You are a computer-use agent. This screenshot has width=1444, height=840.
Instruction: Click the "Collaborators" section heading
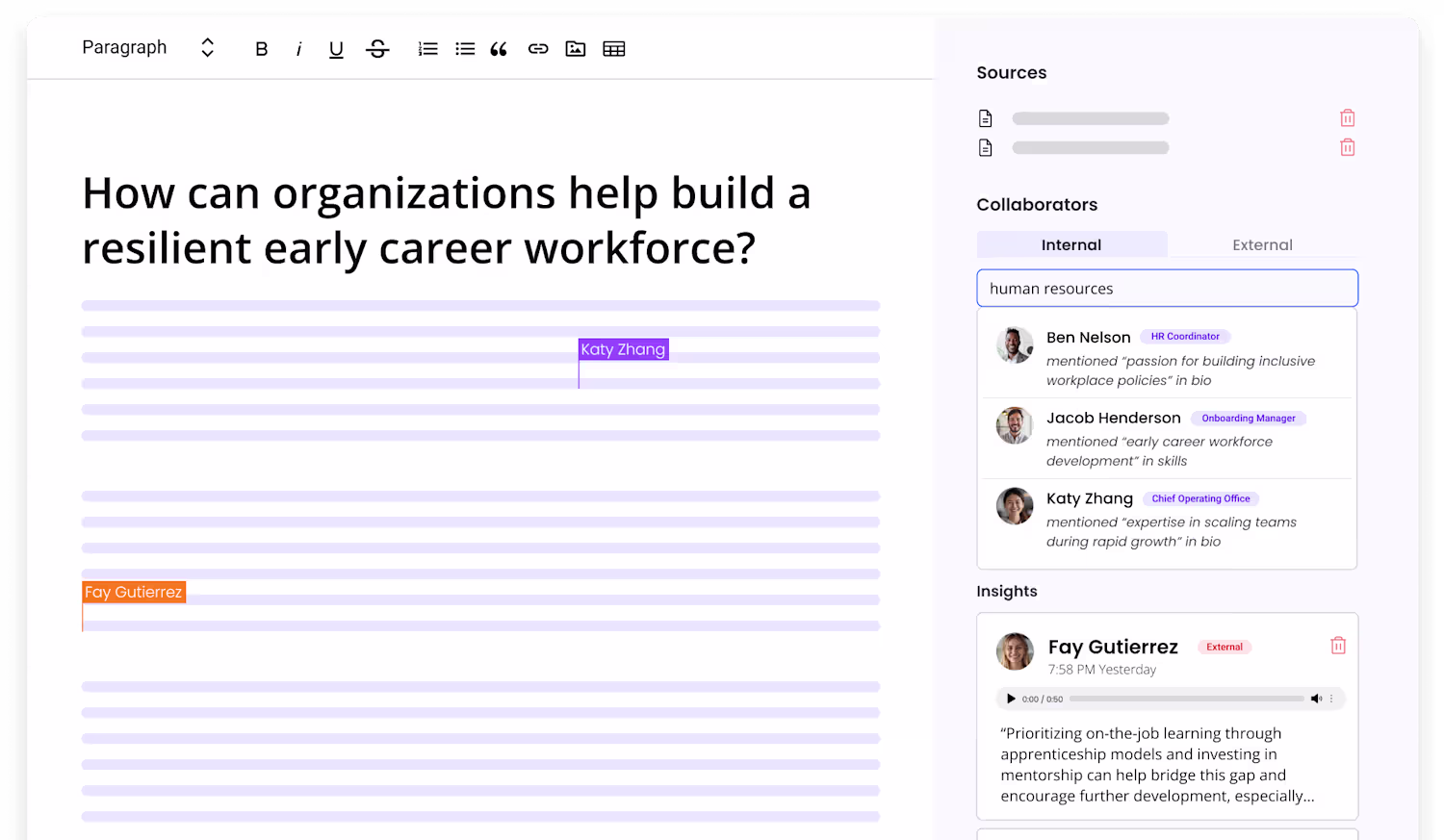(x=1037, y=205)
